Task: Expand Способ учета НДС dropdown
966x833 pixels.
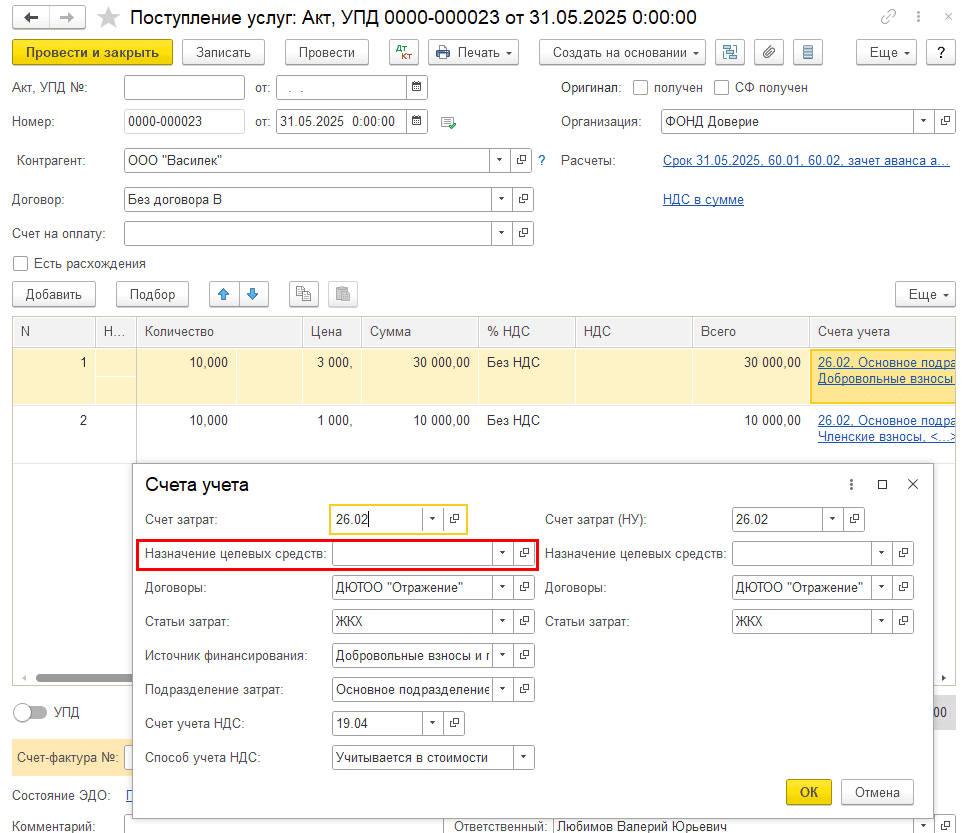Action: click(x=523, y=757)
